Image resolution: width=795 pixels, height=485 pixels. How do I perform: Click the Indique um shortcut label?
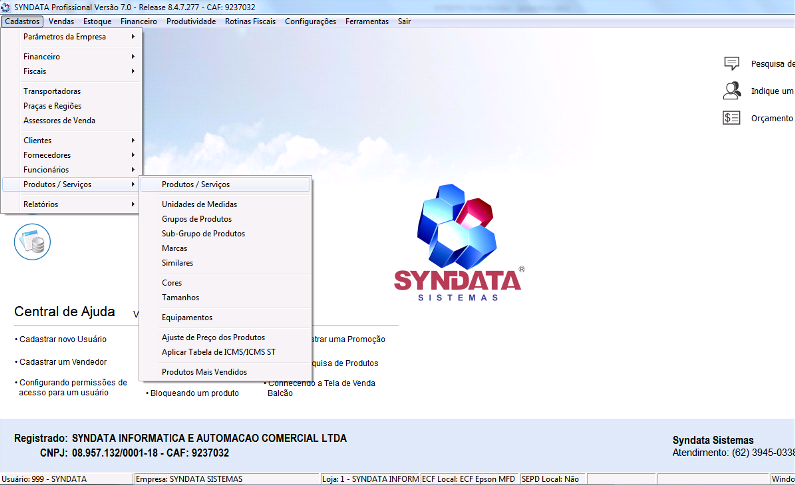point(772,91)
